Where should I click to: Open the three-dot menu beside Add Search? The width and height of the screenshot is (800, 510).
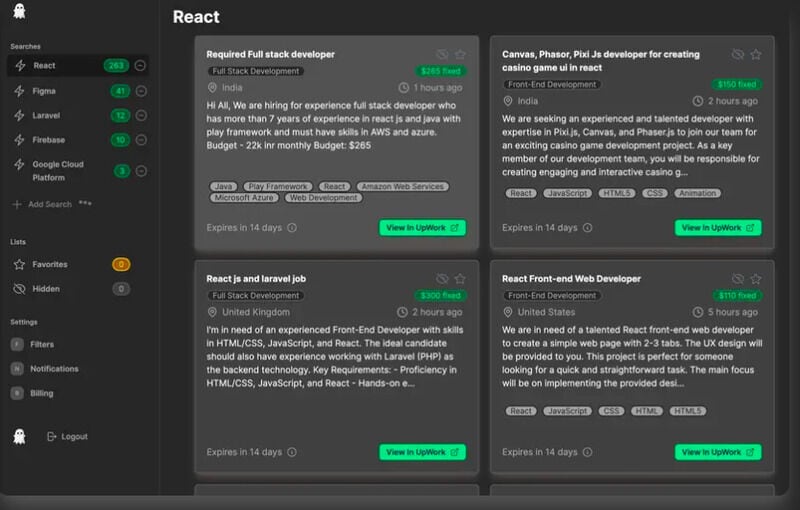pos(85,203)
